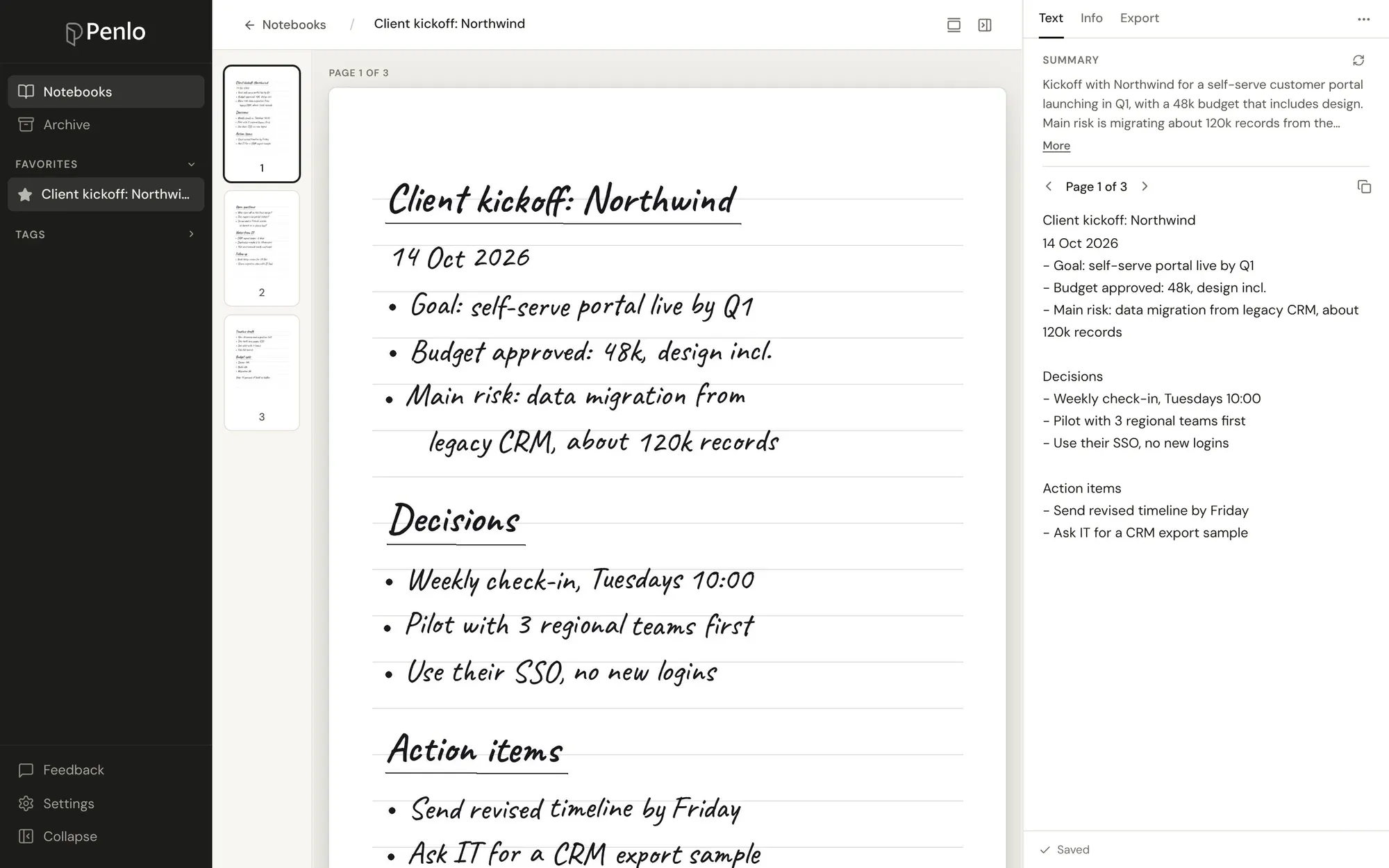Image resolution: width=1389 pixels, height=868 pixels.
Task: Open Settings from sidebar
Action: (56, 803)
